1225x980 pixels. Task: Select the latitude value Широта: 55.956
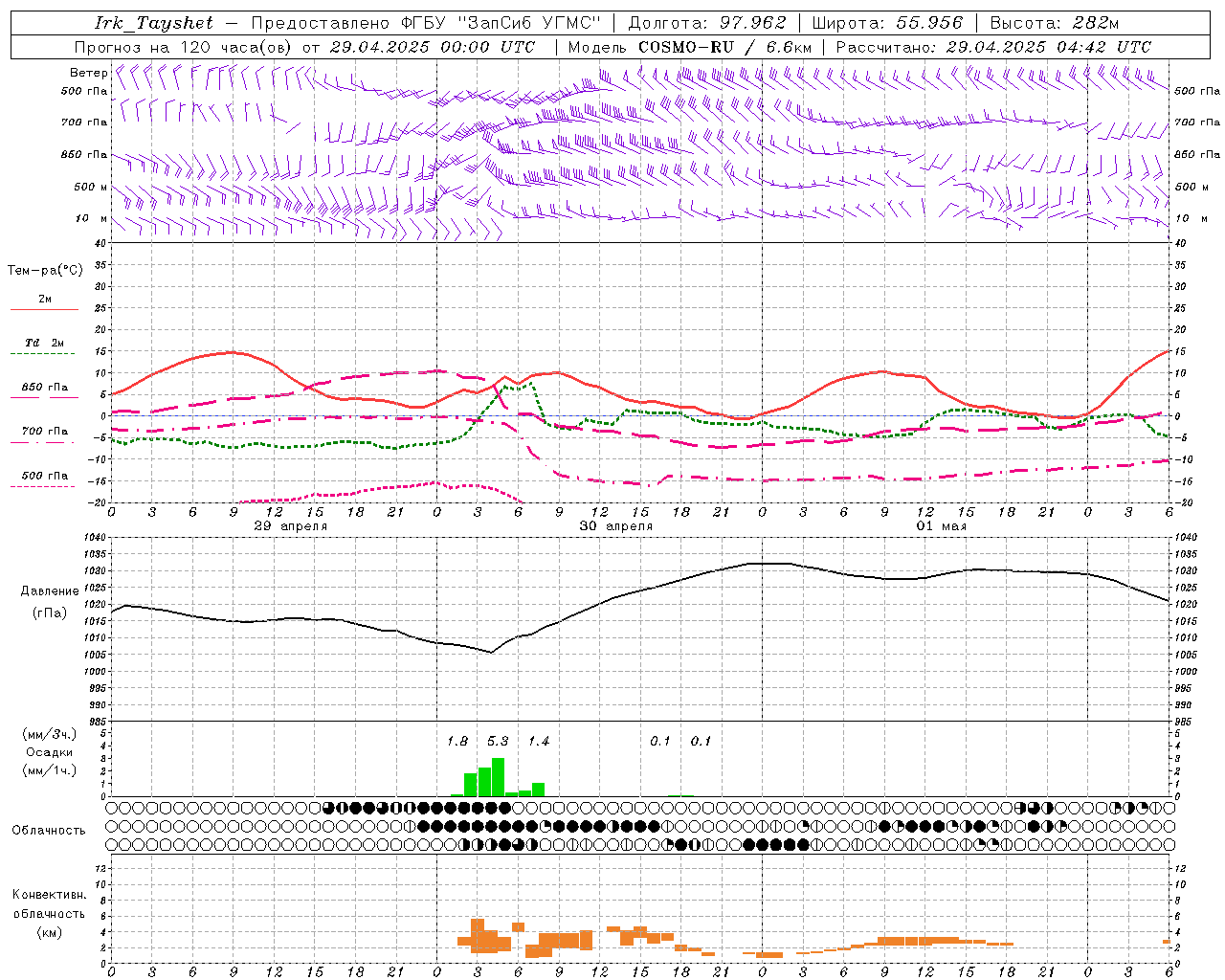click(887, 23)
